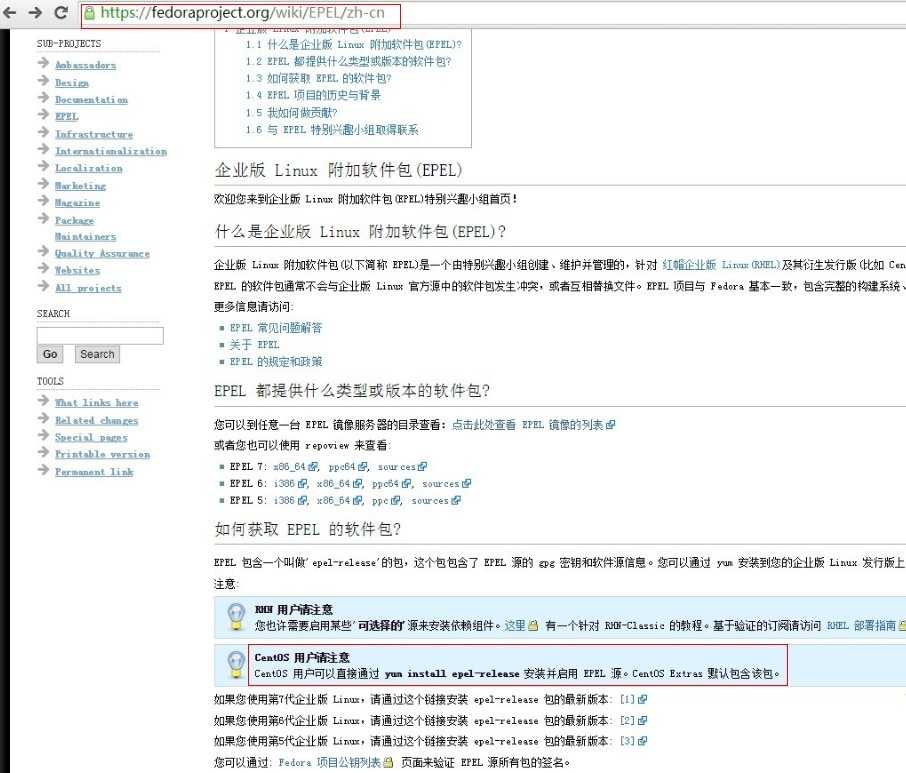Open the Websites sidebar link
Image resolution: width=906 pixels, height=773 pixels.
click(x=77, y=270)
